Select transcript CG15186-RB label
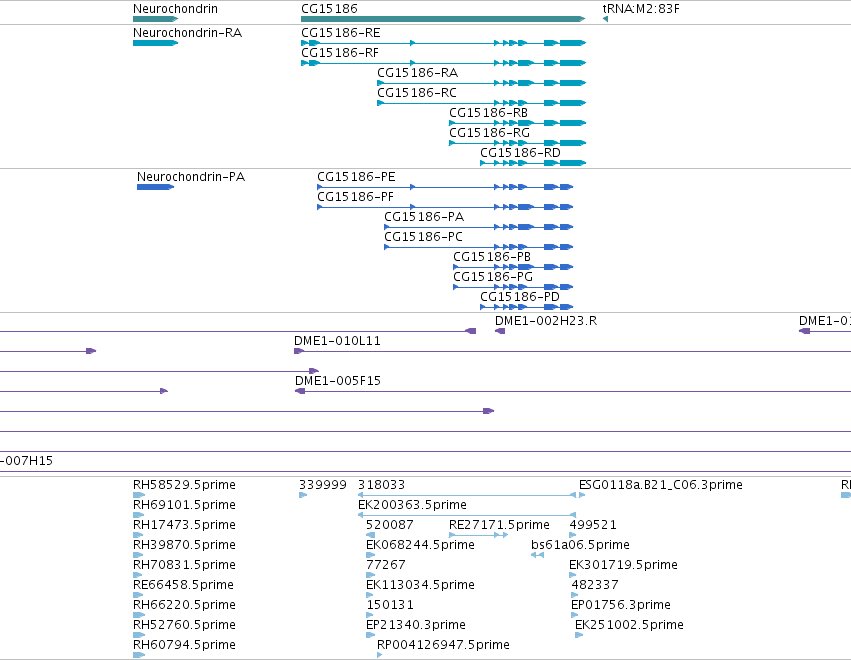This screenshot has width=851, height=660. coord(488,113)
